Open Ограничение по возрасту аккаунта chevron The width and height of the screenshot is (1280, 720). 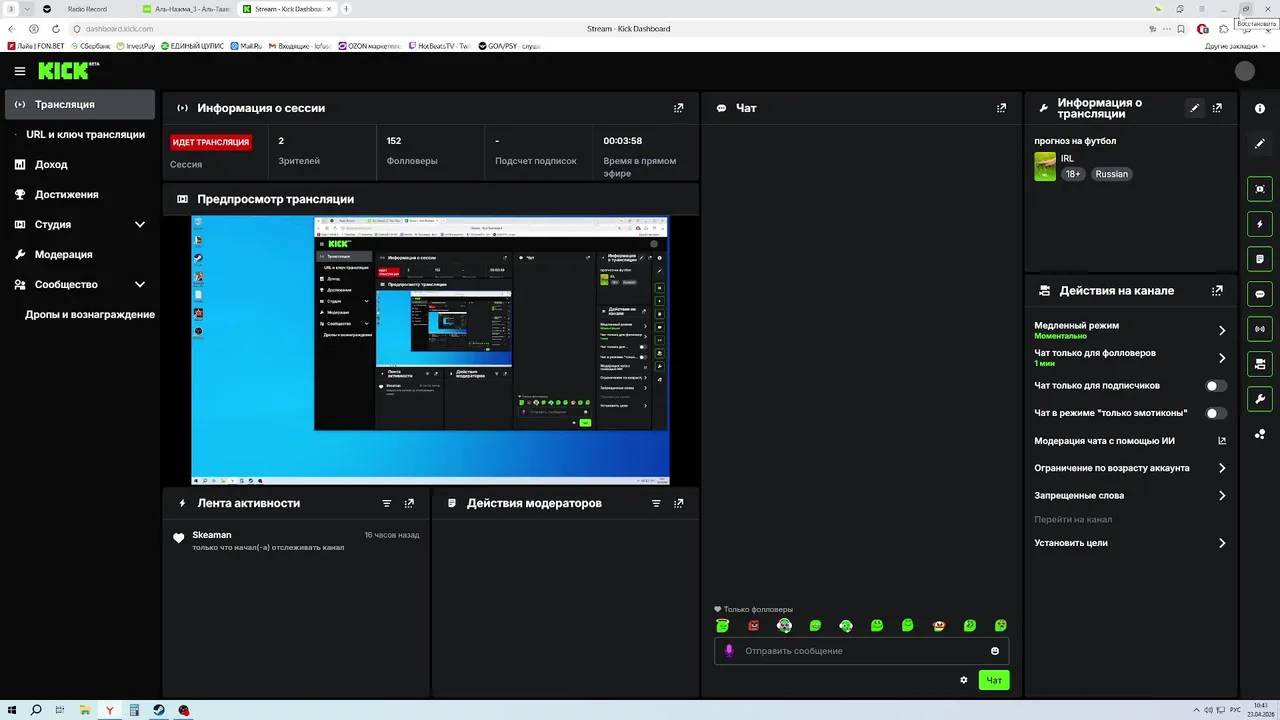pyautogui.click(x=1222, y=468)
